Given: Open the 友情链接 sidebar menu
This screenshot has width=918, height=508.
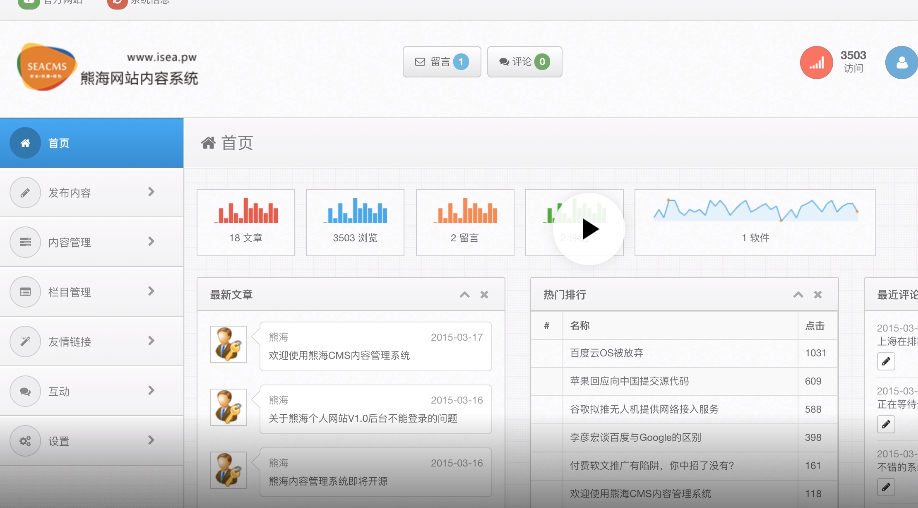Looking at the screenshot, I should coord(91,342).
